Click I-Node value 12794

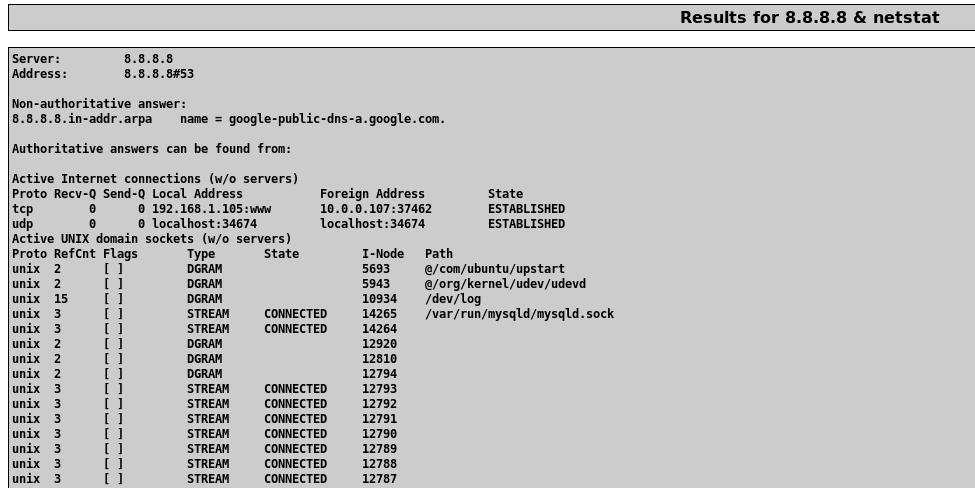coord(380,374)
